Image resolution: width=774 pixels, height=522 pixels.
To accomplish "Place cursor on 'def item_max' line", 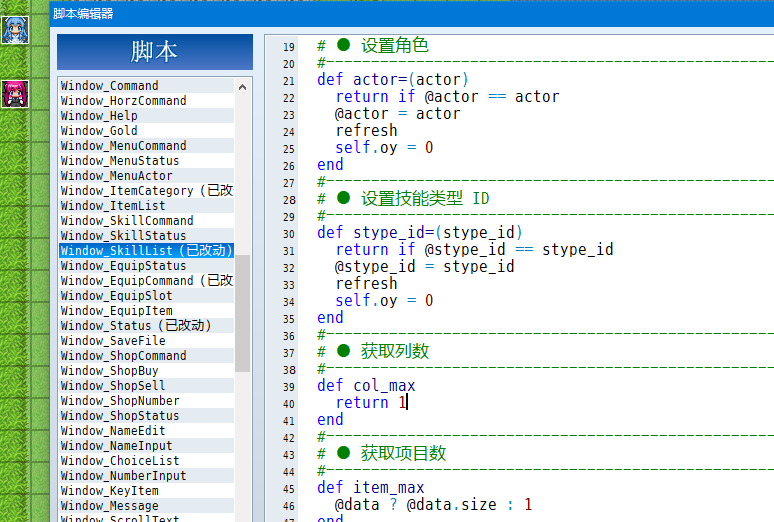I will (370, 488).
